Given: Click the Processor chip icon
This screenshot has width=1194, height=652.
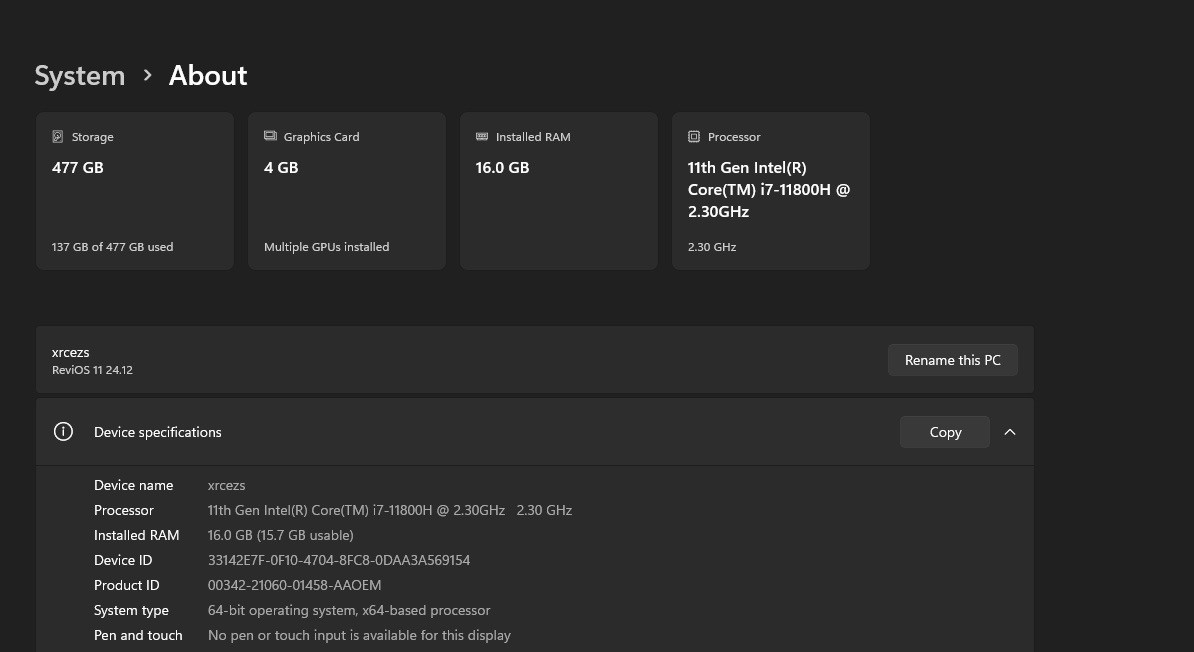Looking at the screenshot, I should click(694, 136).
